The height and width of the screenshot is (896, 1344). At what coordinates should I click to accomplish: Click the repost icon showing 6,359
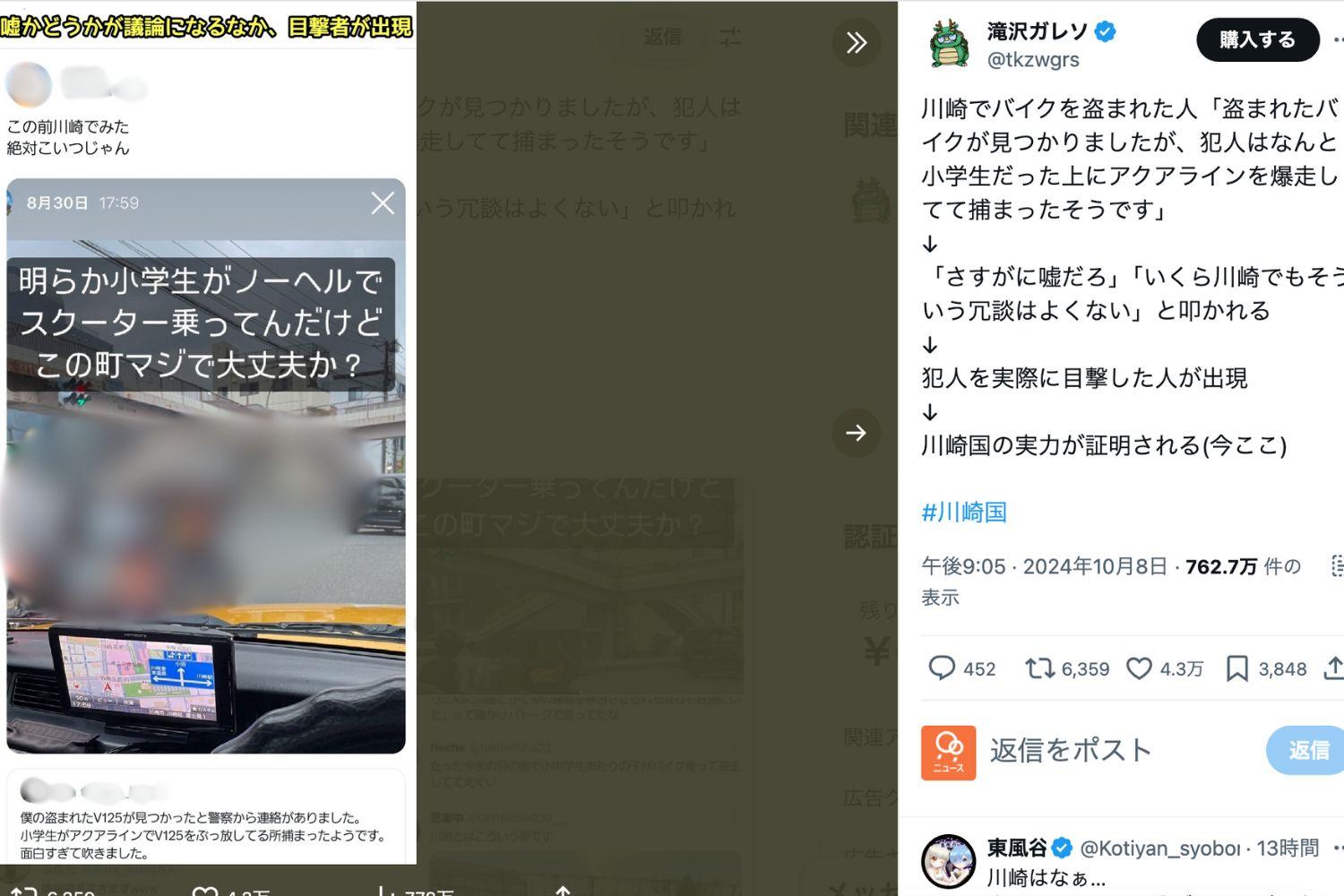pyautogui.click(x=1039, y=668)
